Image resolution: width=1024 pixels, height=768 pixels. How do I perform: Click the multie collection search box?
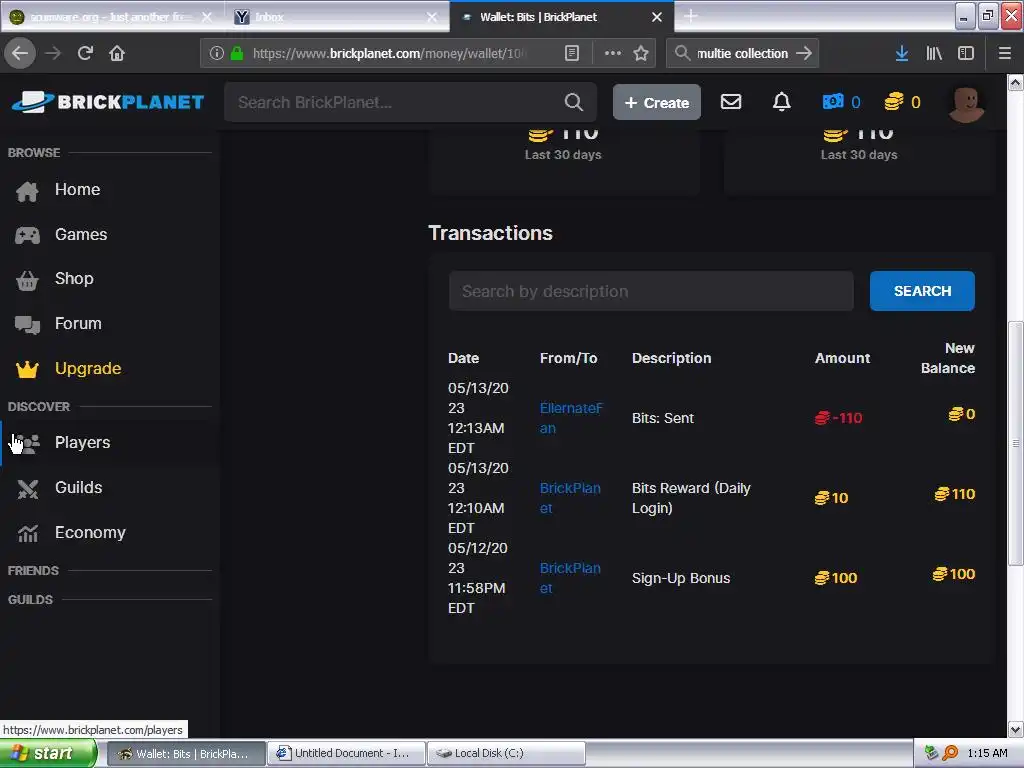[742, 53]
